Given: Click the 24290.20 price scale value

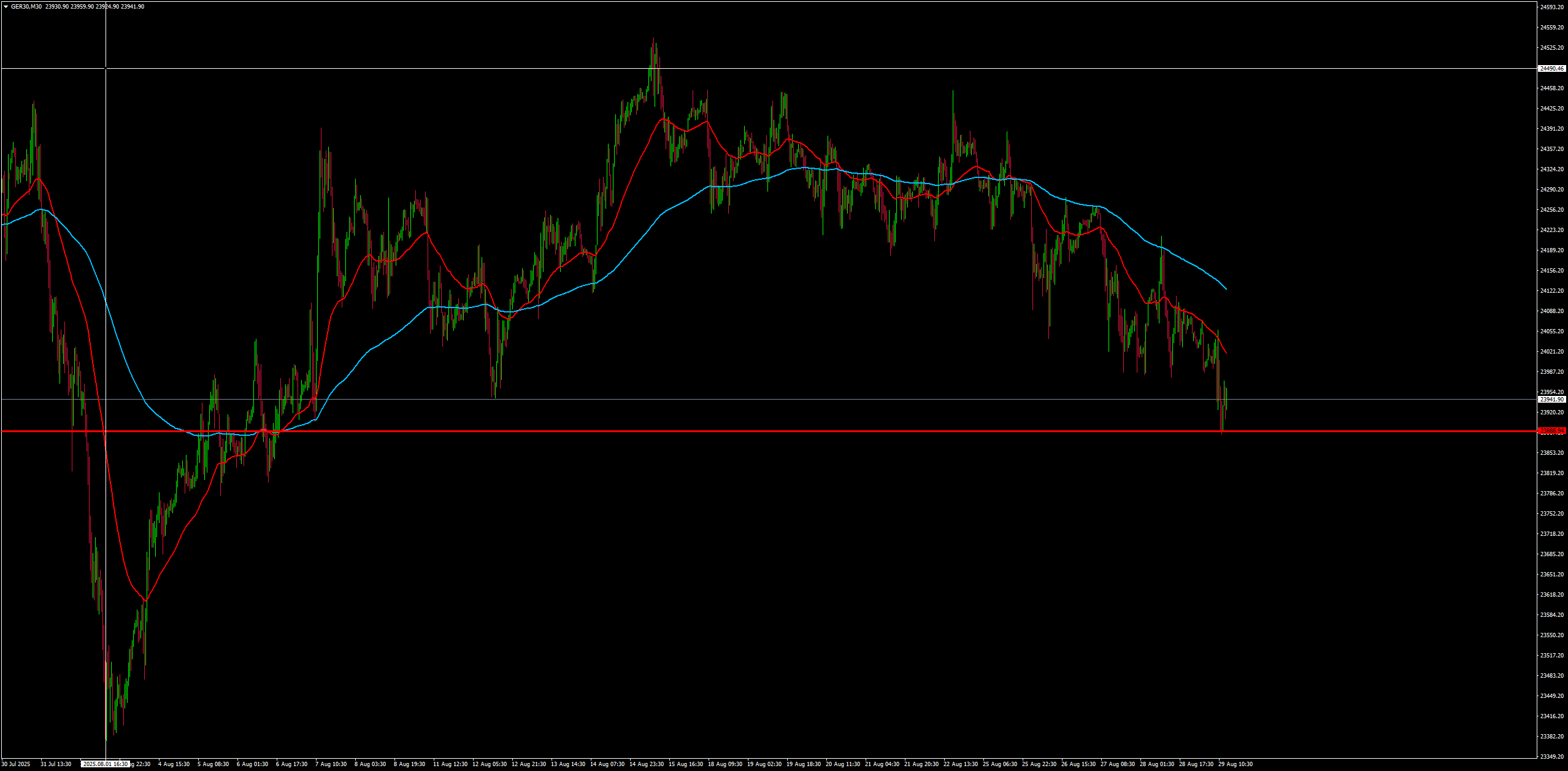Looking at the screenshot, I should (1552, 190).
